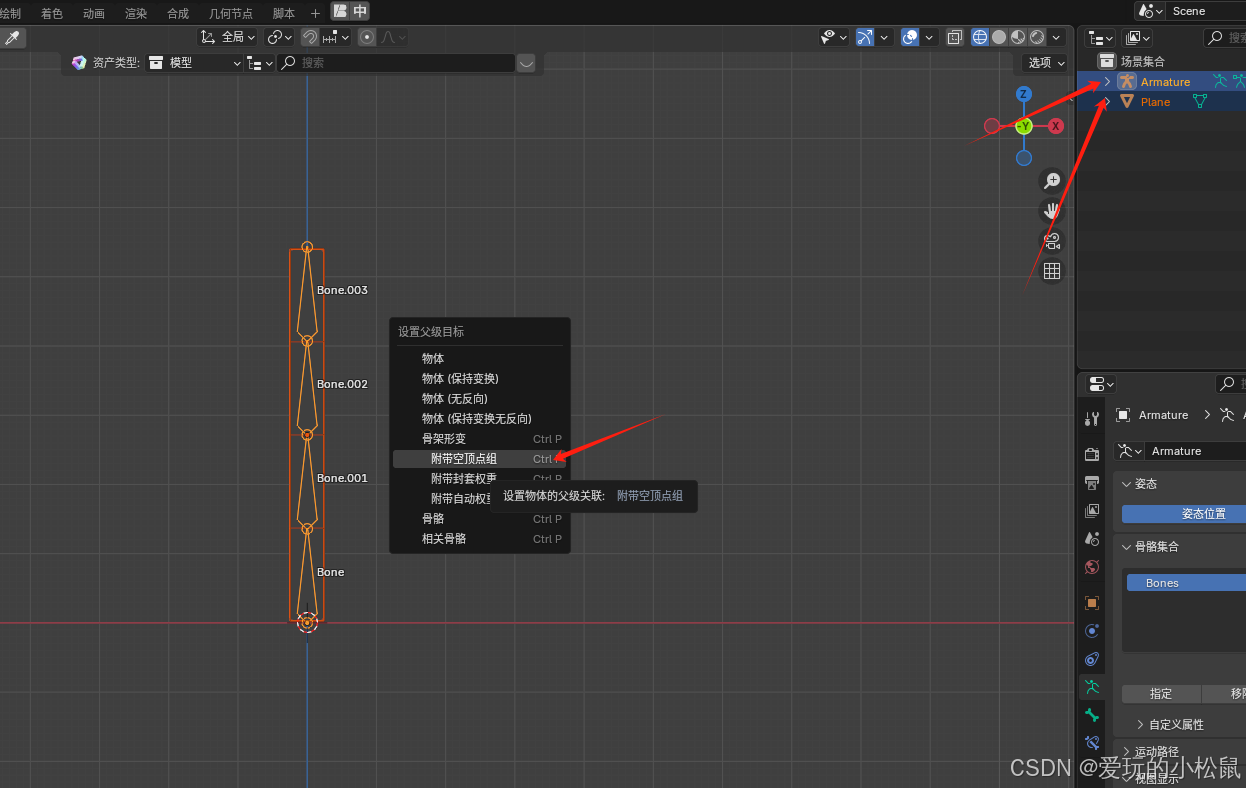The width and height of the screenshot is (1246, 788).
Task: Open the pivot point dropdown
Action: [x=280, y=37]
